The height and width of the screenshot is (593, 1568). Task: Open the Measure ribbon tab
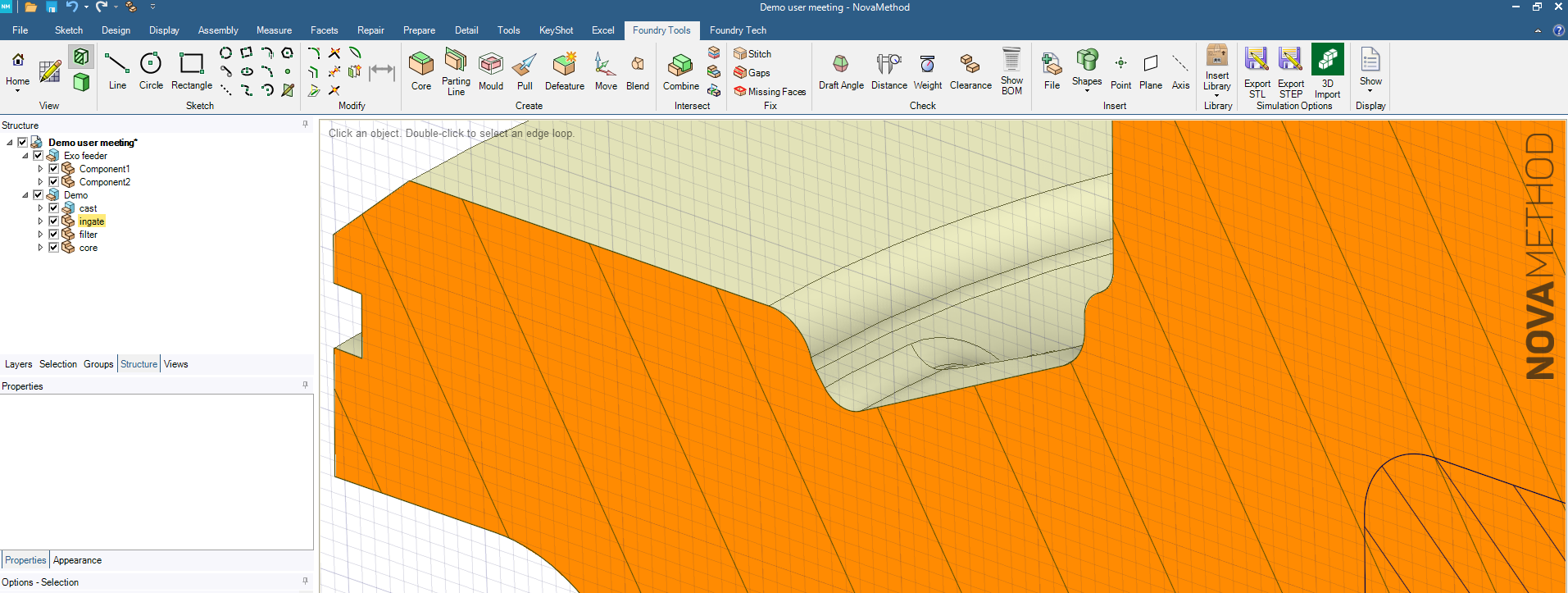(274, 30)
